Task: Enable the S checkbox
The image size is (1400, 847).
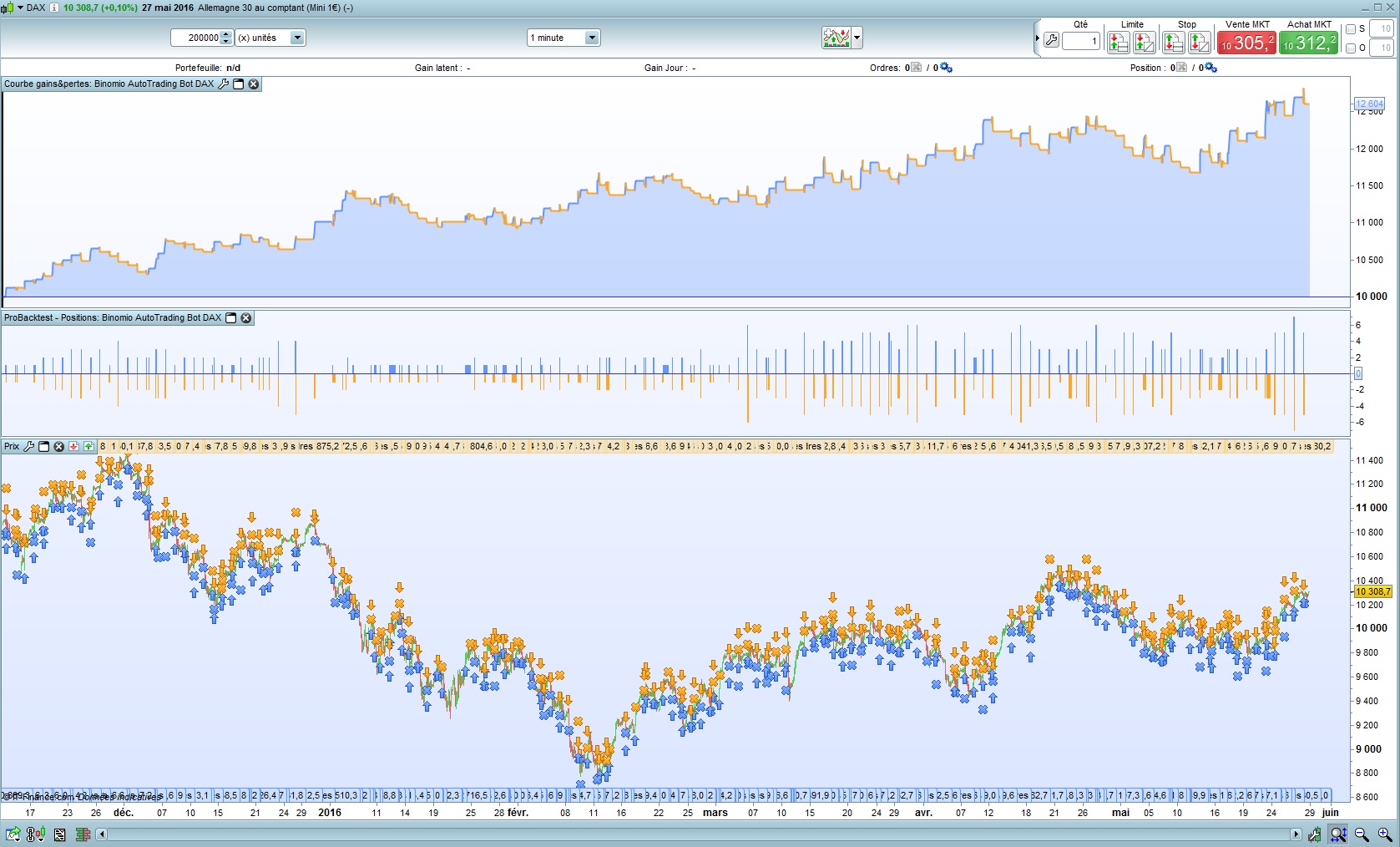Action: (1351, 29)
